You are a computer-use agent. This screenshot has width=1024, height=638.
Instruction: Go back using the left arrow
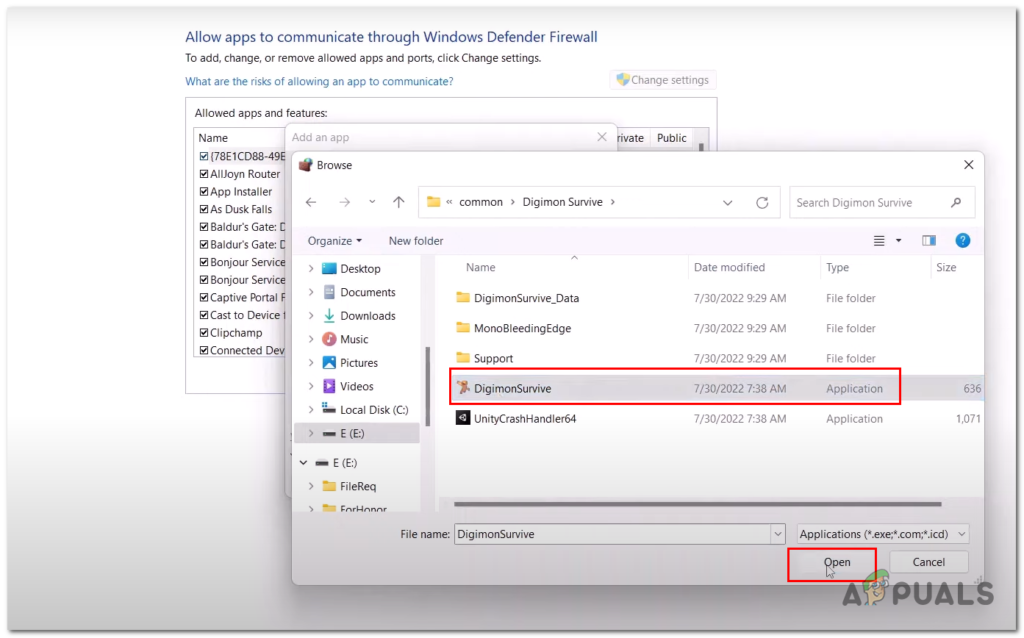point(311,202)
